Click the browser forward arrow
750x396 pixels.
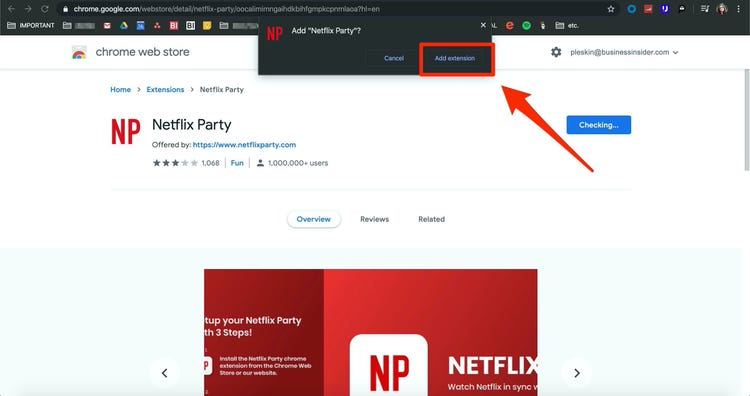(x=28, y=9)
